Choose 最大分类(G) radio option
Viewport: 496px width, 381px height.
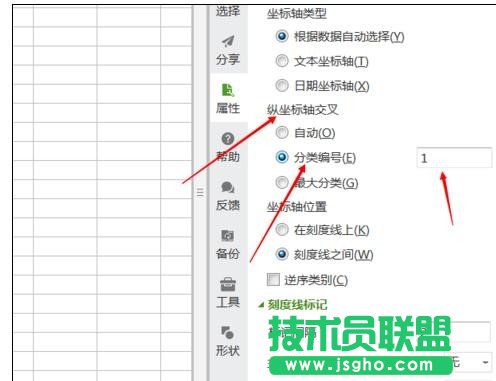(282, 182)
